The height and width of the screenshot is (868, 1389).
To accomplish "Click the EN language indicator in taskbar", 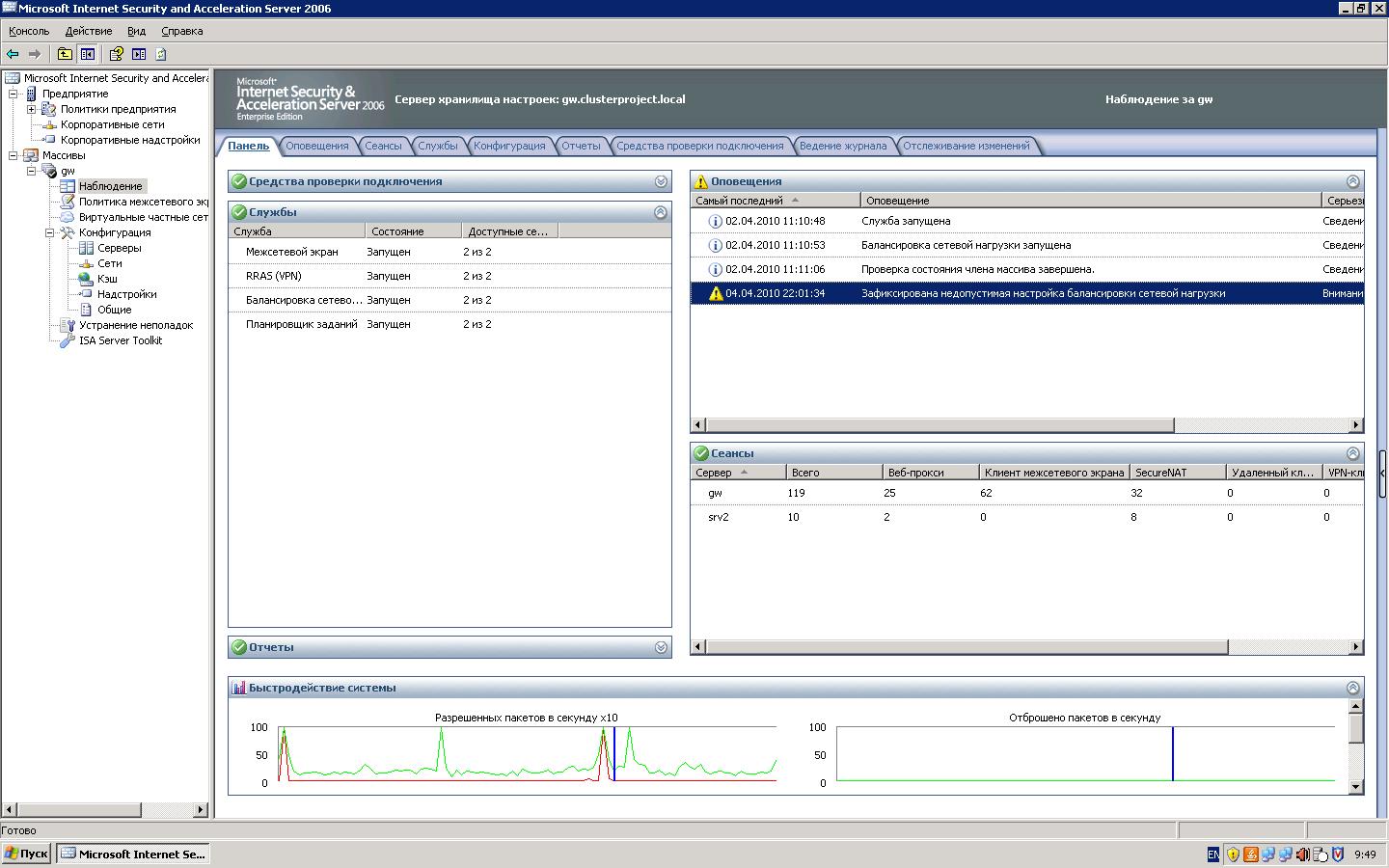I will pos(1212,854).
